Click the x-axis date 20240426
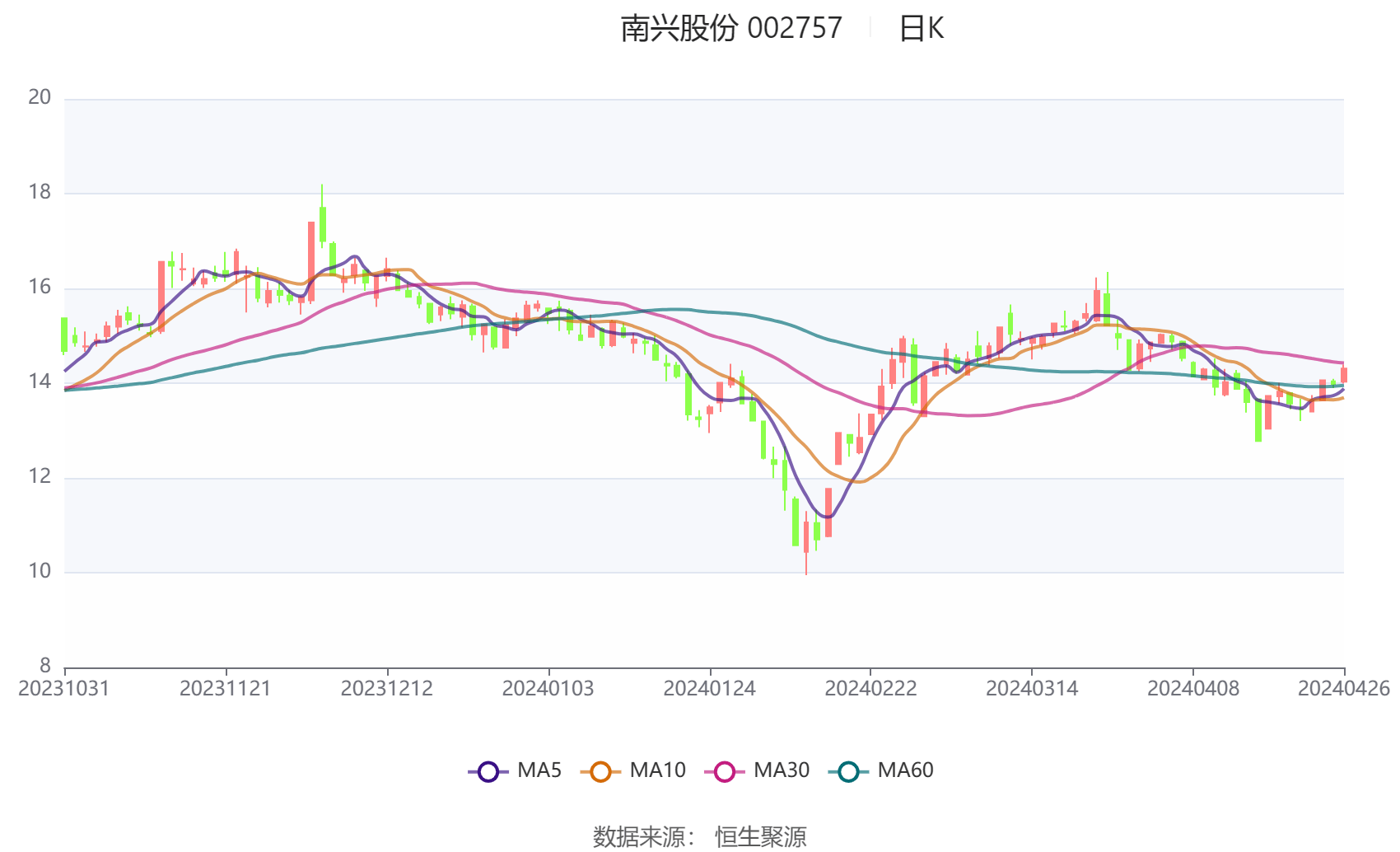1400x852 pixels. (x=1344, y=689)
